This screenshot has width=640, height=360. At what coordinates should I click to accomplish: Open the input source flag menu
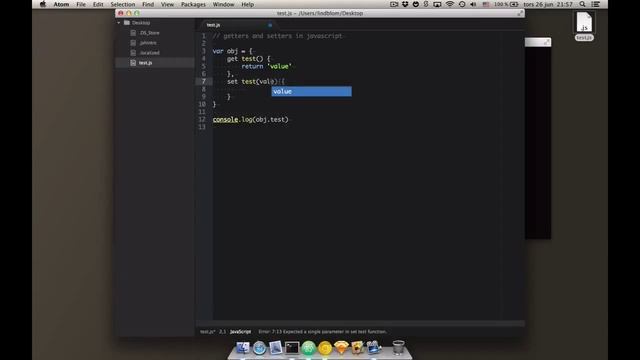coord(486,4)
